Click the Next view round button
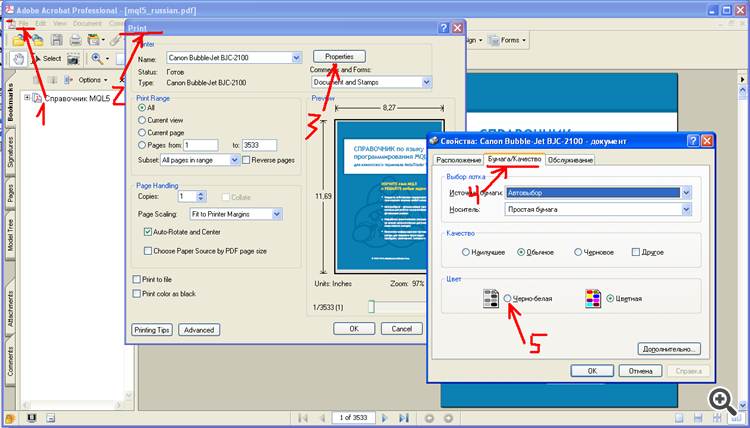This screenshot has height=428, width=750. tap(448, 418)
